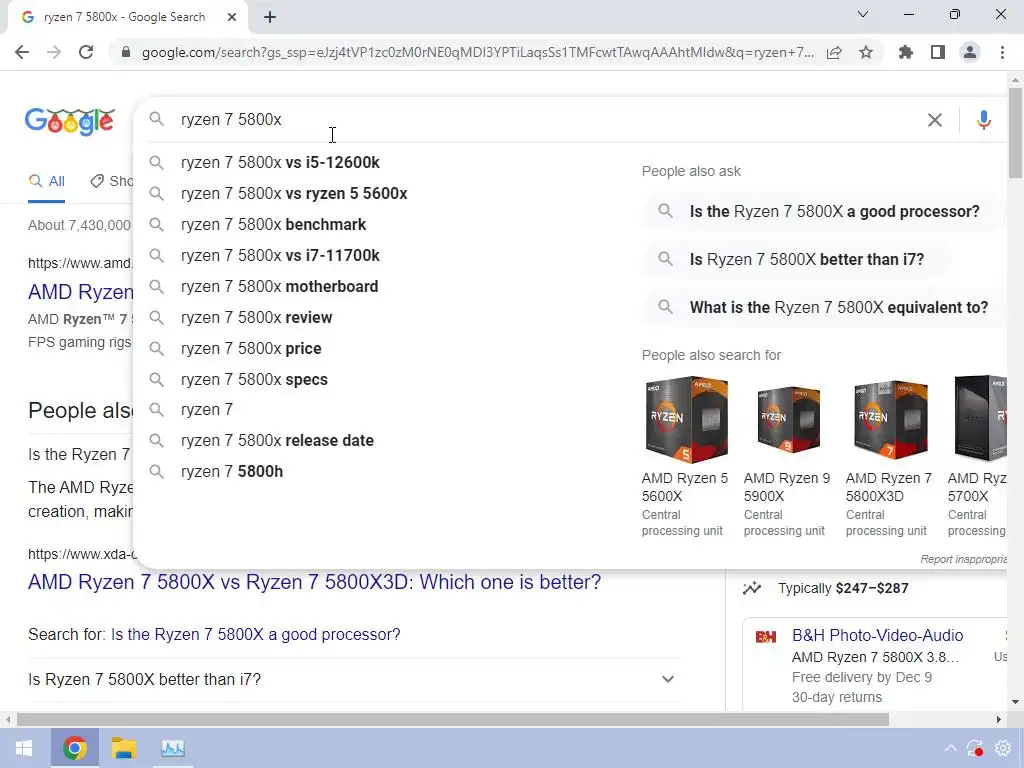Open the new tab plus button
This screenshot has height=768, width=1024.
pyautogui.click(x=270, y=17)
